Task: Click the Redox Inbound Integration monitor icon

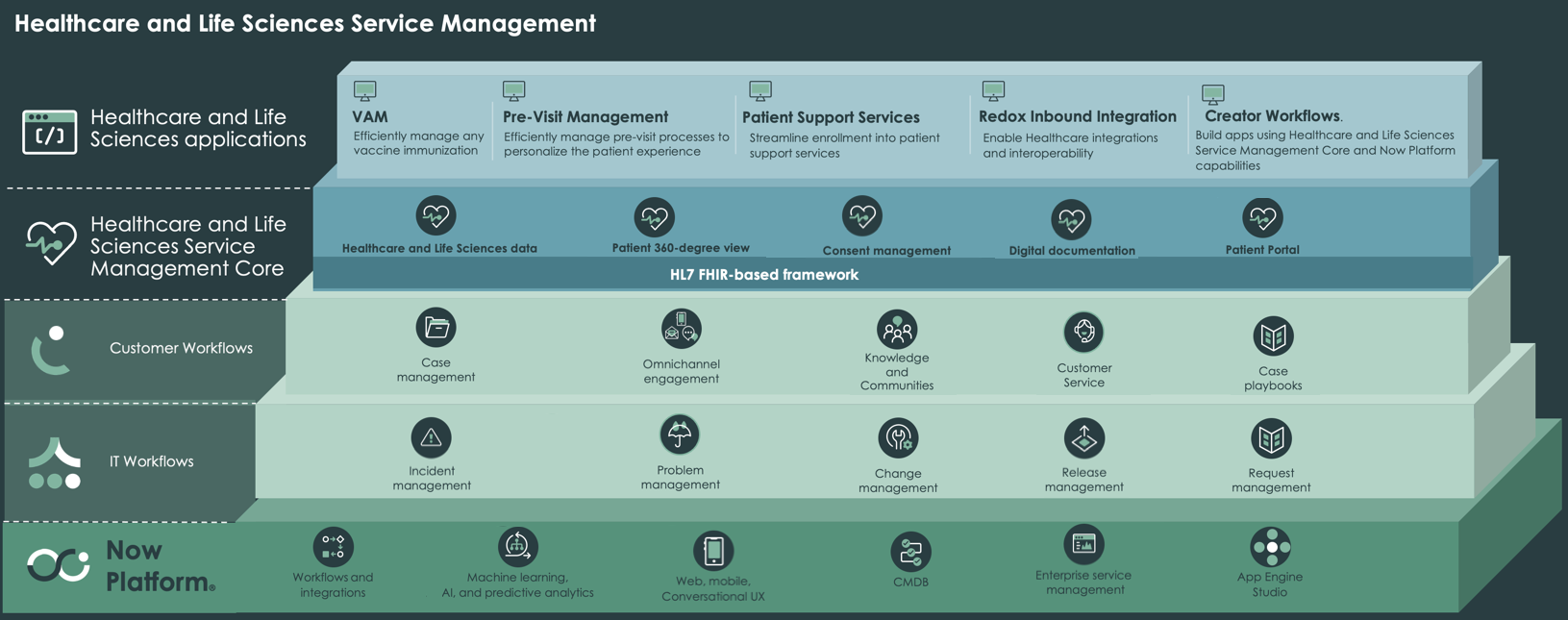Action: pyautogui.click(x=993, y=91)
